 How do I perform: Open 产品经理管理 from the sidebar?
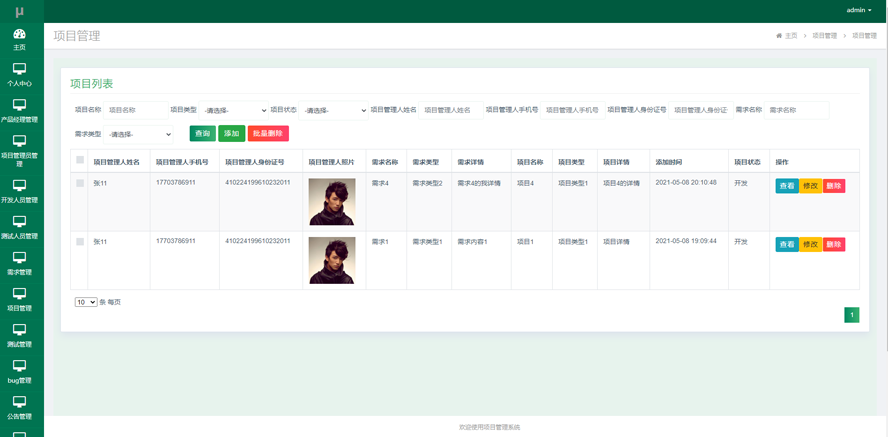(x=19, y=110)
